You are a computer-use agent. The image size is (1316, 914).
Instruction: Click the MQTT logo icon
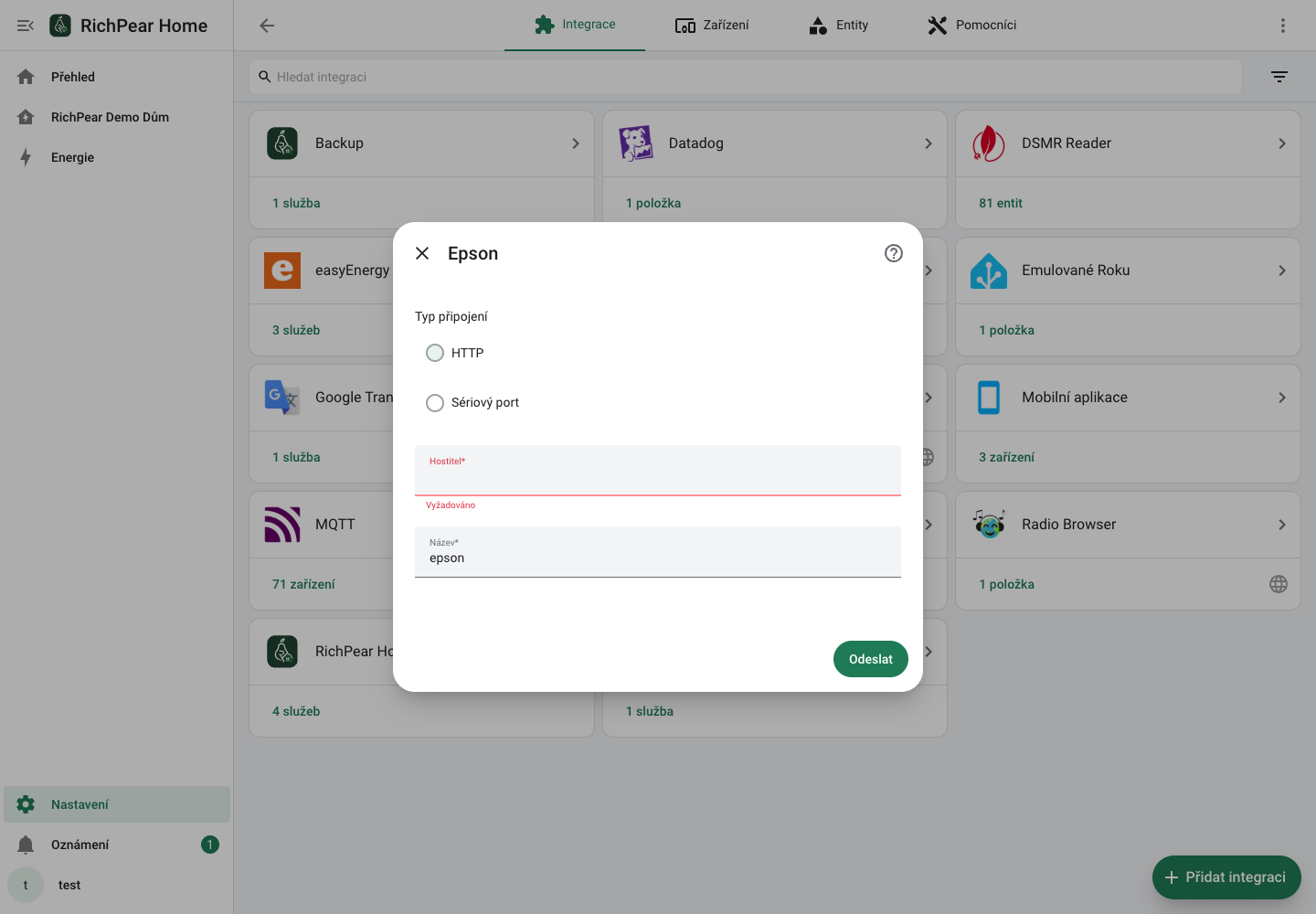point(282,525)
